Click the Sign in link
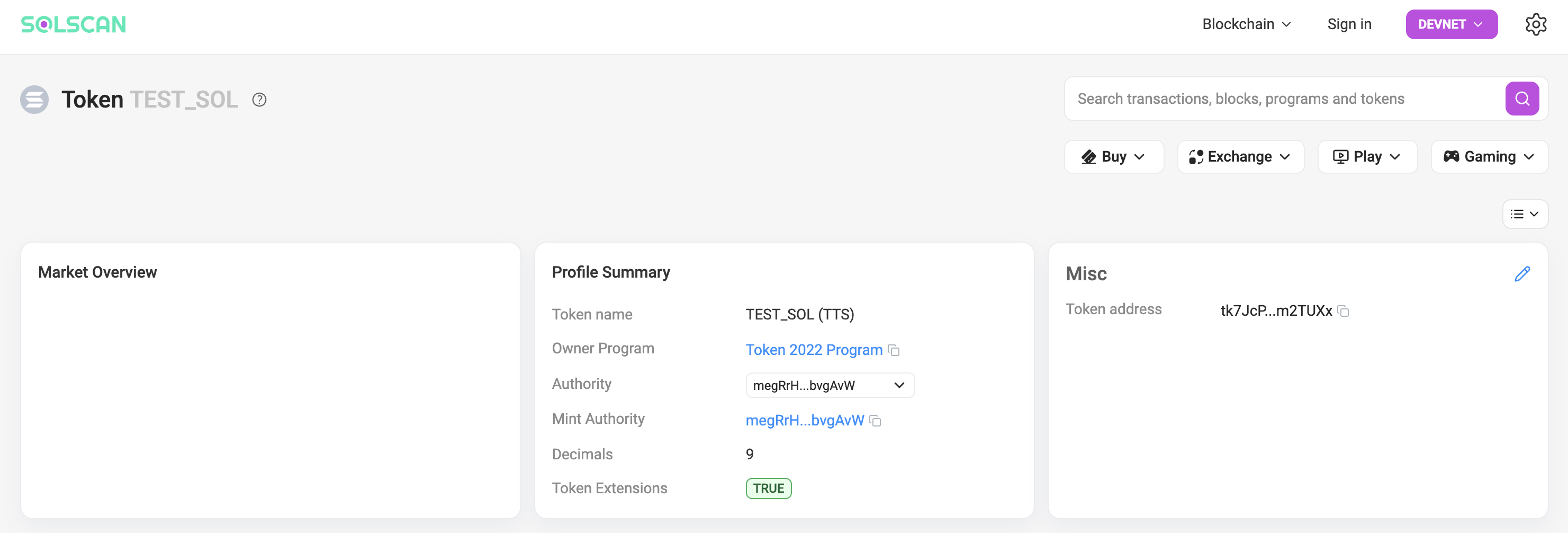This screenshot has width=1568, height=533. pos(1349,24)
